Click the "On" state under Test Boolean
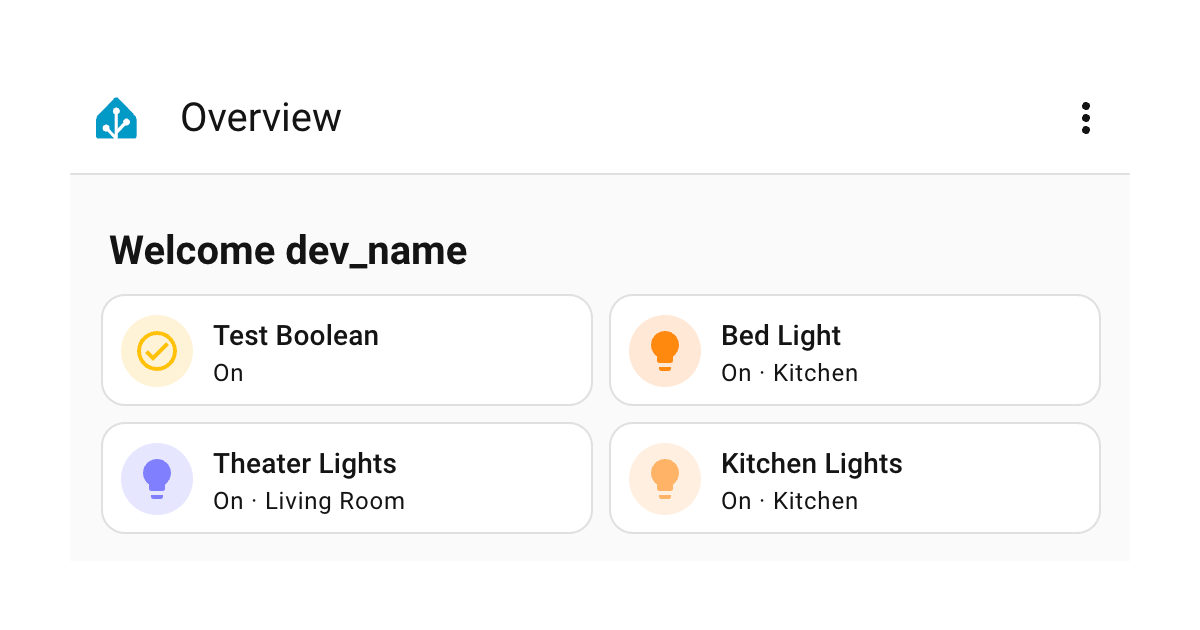Screen dimensions: 1200x630 [229, 373]
